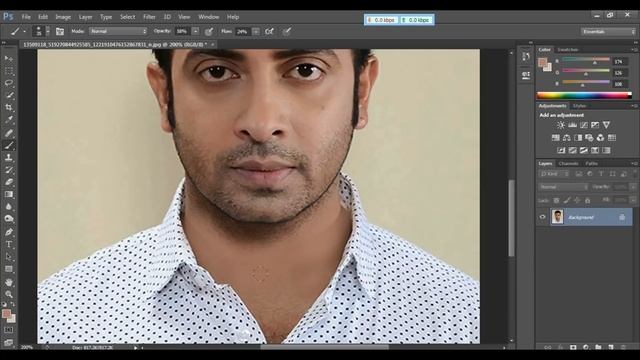Select the Brush tool in toolbox

9,145
